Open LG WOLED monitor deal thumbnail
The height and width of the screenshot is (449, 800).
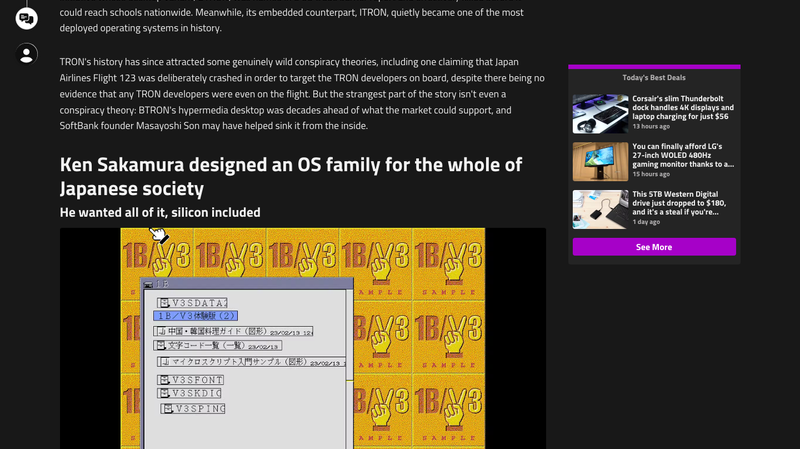[600, 162]
